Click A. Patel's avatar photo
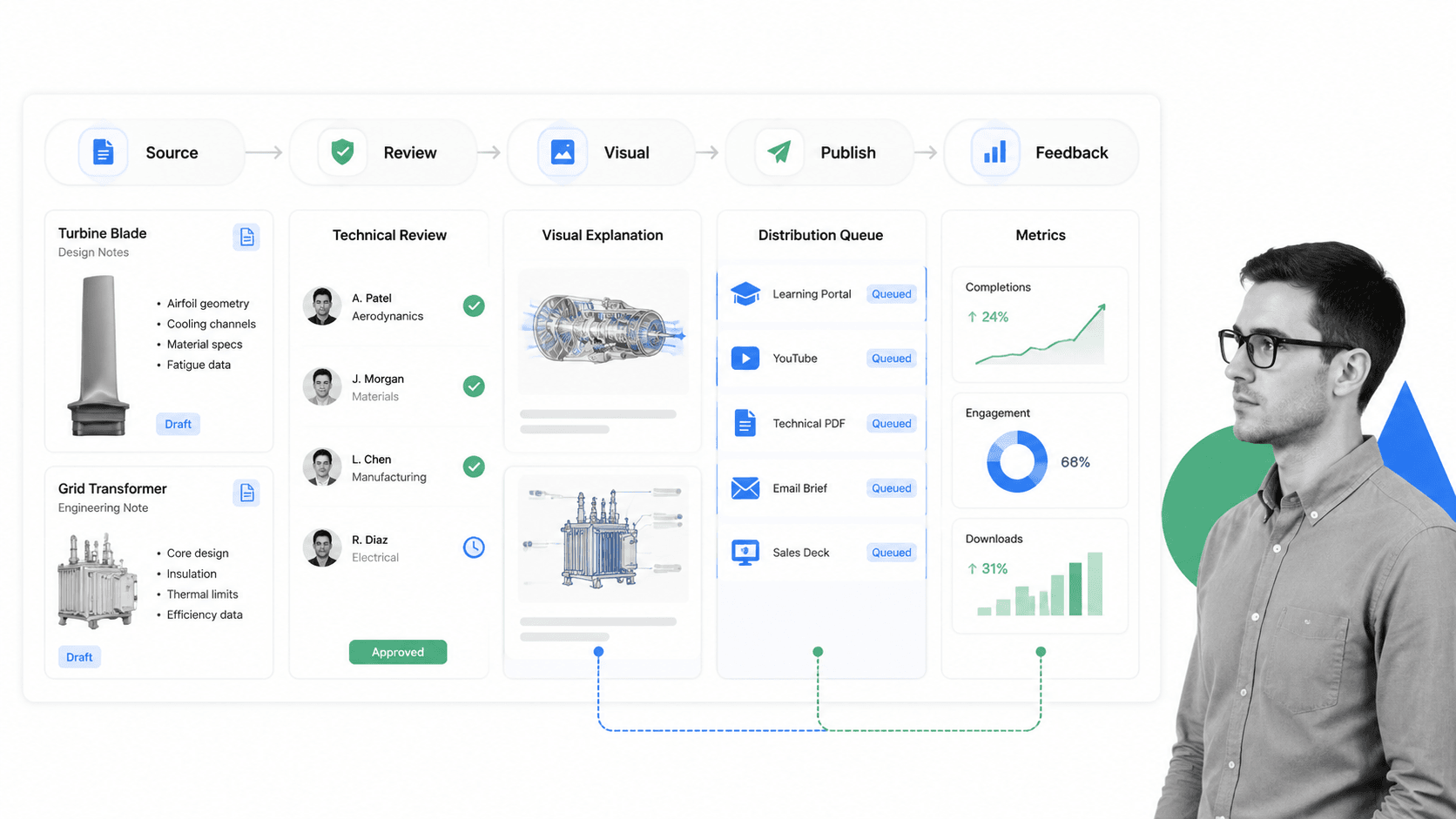Image resolution: width=1456 pixels, height=819 pixels. [322, 306]
